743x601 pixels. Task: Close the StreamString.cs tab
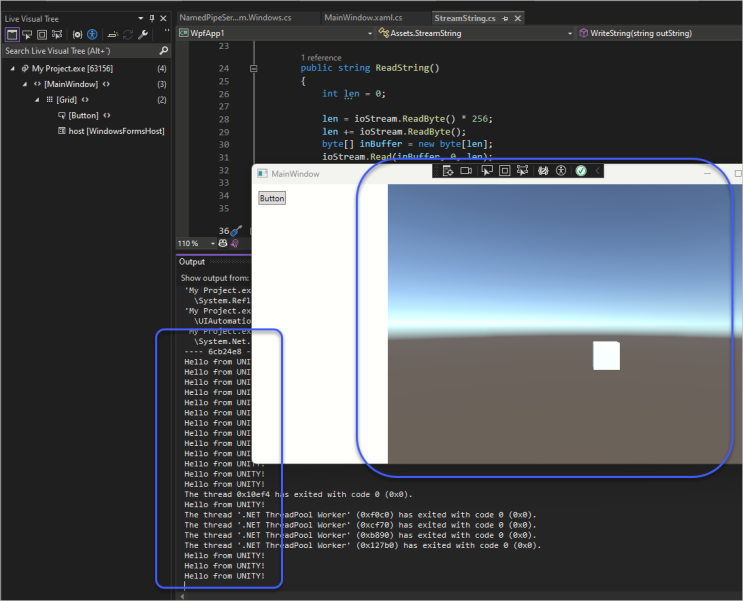pos(518,18)
